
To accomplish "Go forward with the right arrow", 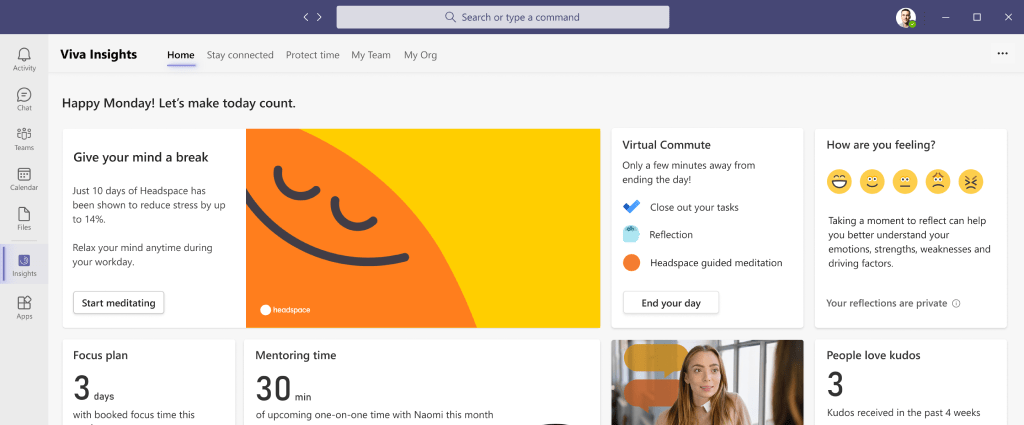I will (x=319, y=17).
